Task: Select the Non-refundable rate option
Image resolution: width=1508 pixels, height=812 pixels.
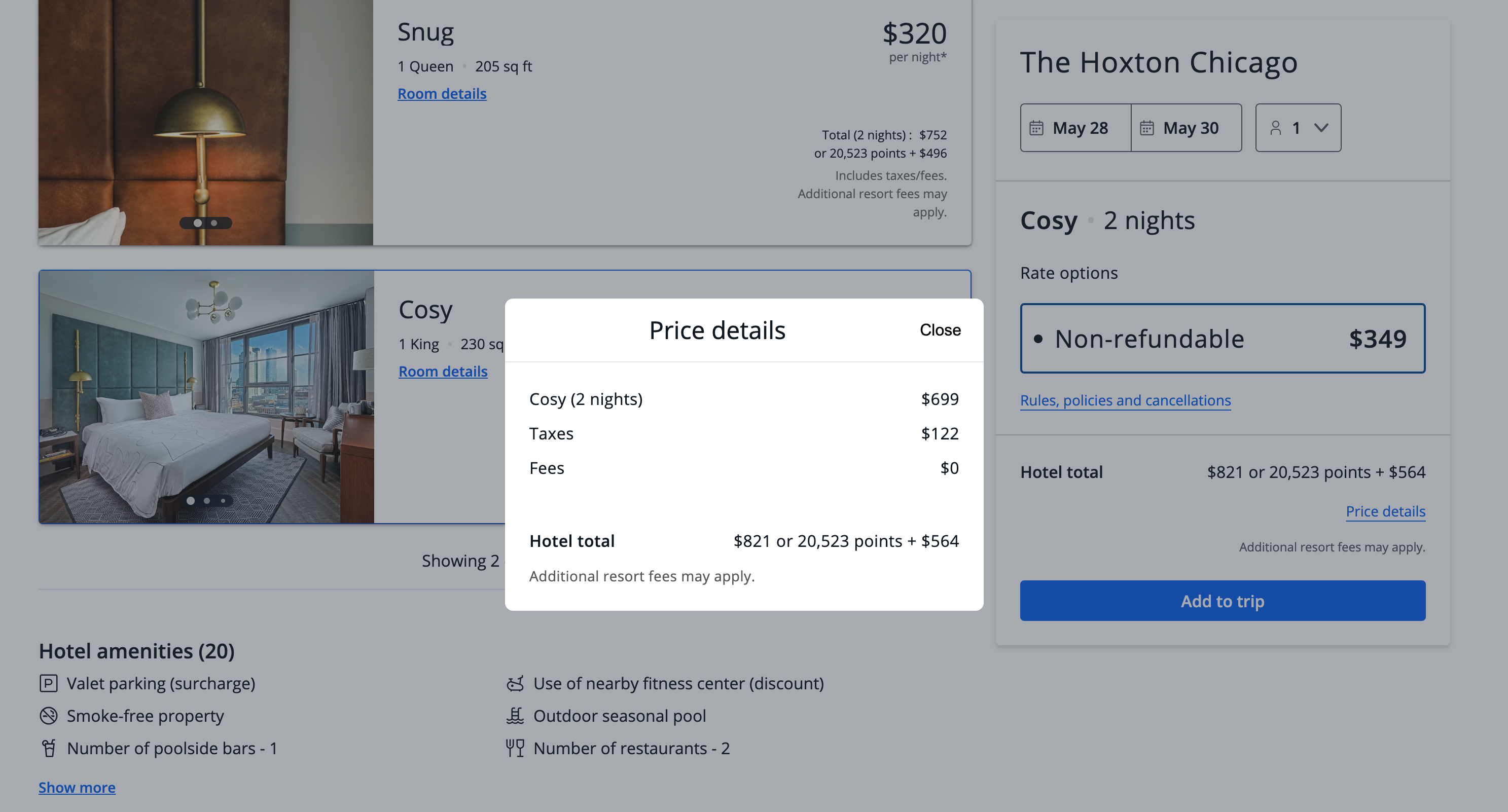Action: click(1223, 338)
